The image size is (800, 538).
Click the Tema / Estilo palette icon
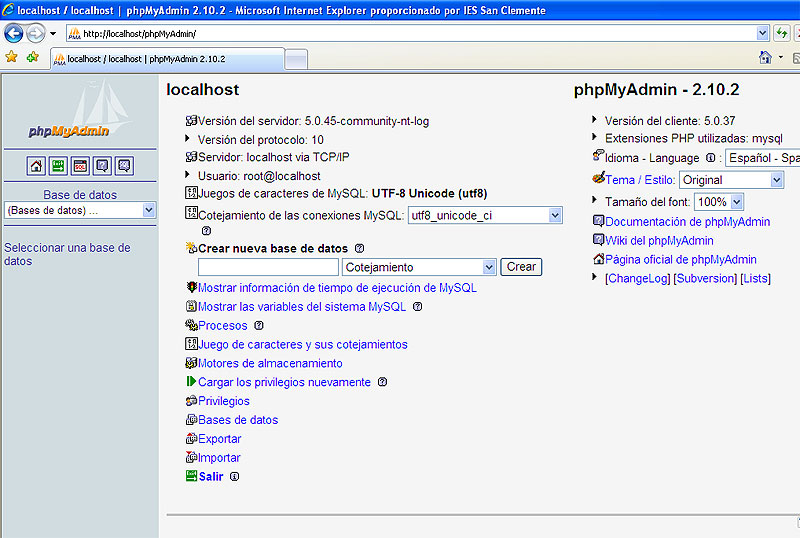(598, 178)
